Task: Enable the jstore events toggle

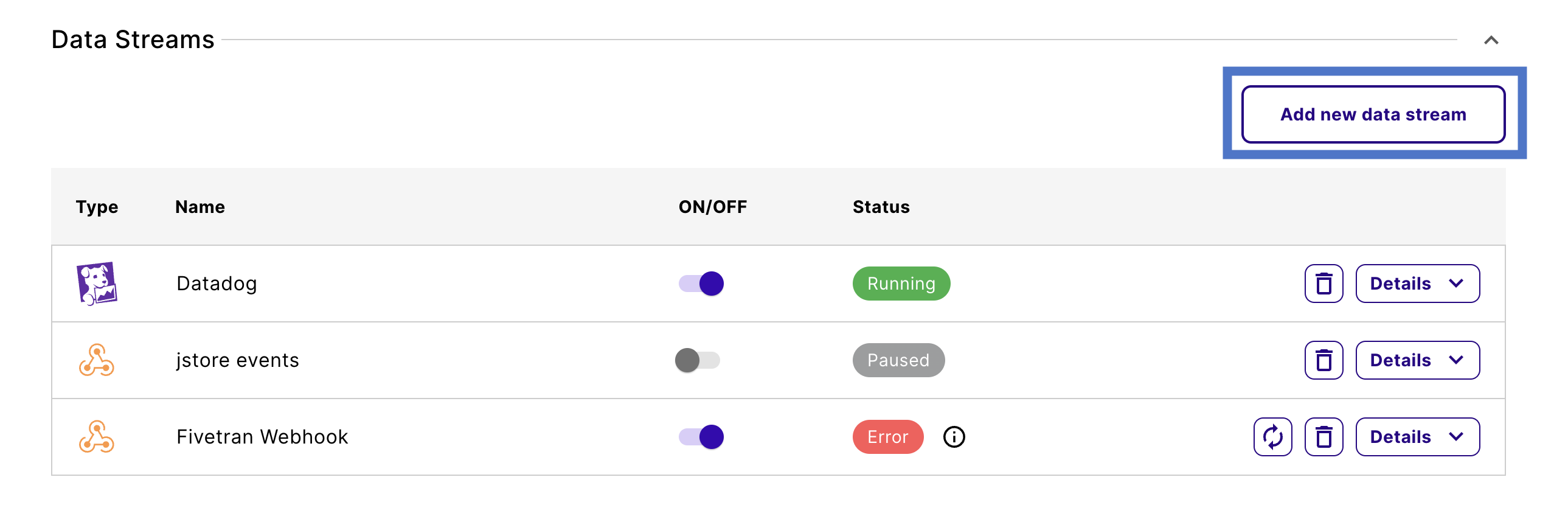Action: point(698,360)
